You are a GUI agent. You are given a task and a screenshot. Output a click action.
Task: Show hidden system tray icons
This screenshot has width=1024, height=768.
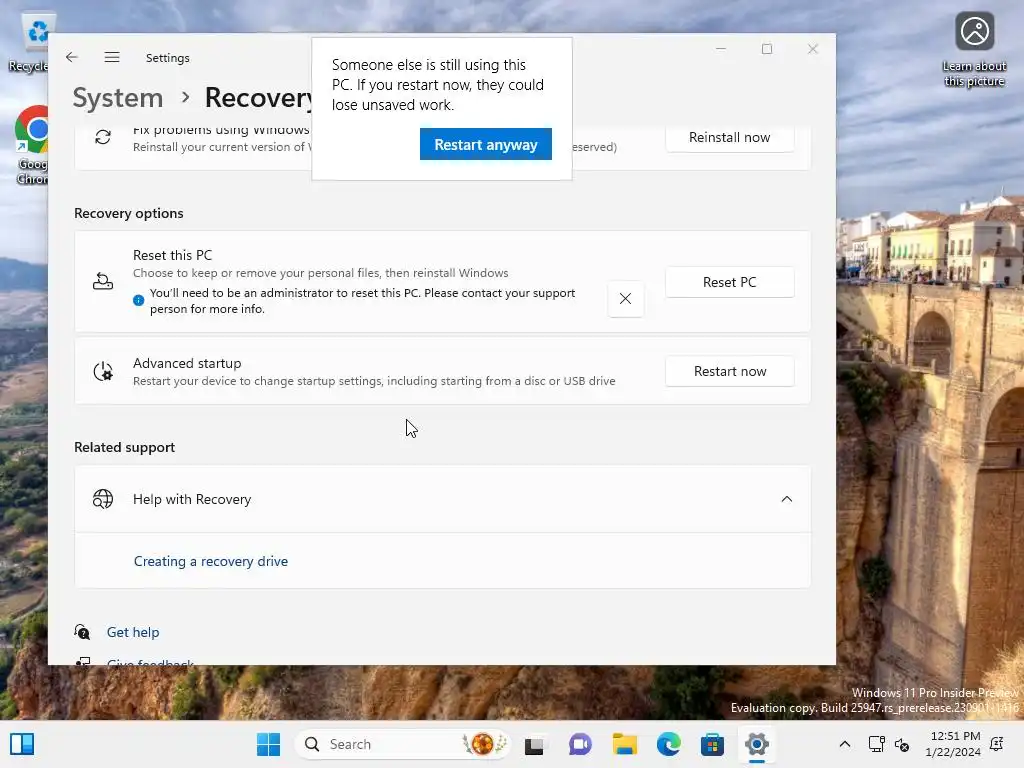pyautogui.click(x=844, y=744)
